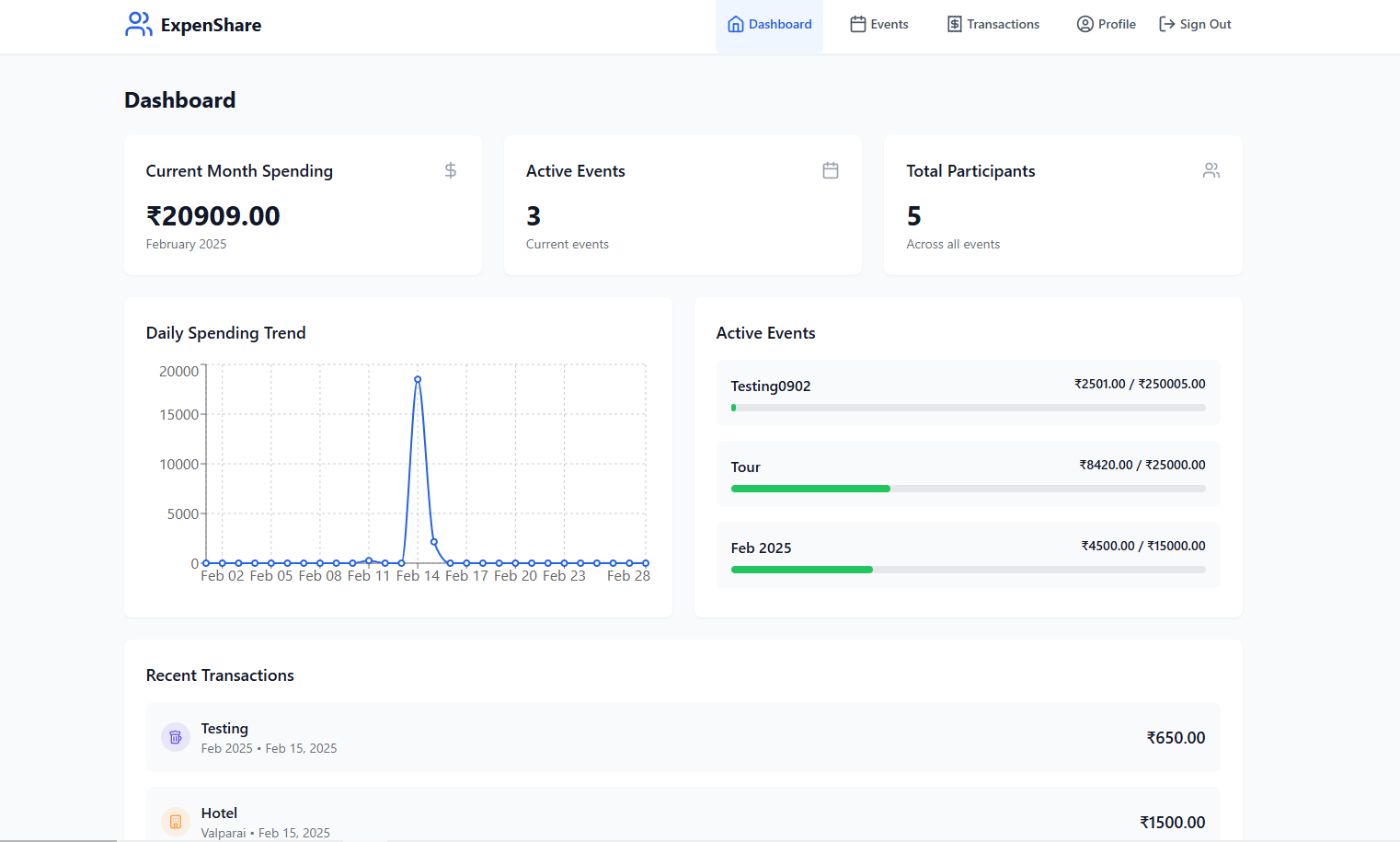Click the calendar icon in Active Events card

coord(831,170)
